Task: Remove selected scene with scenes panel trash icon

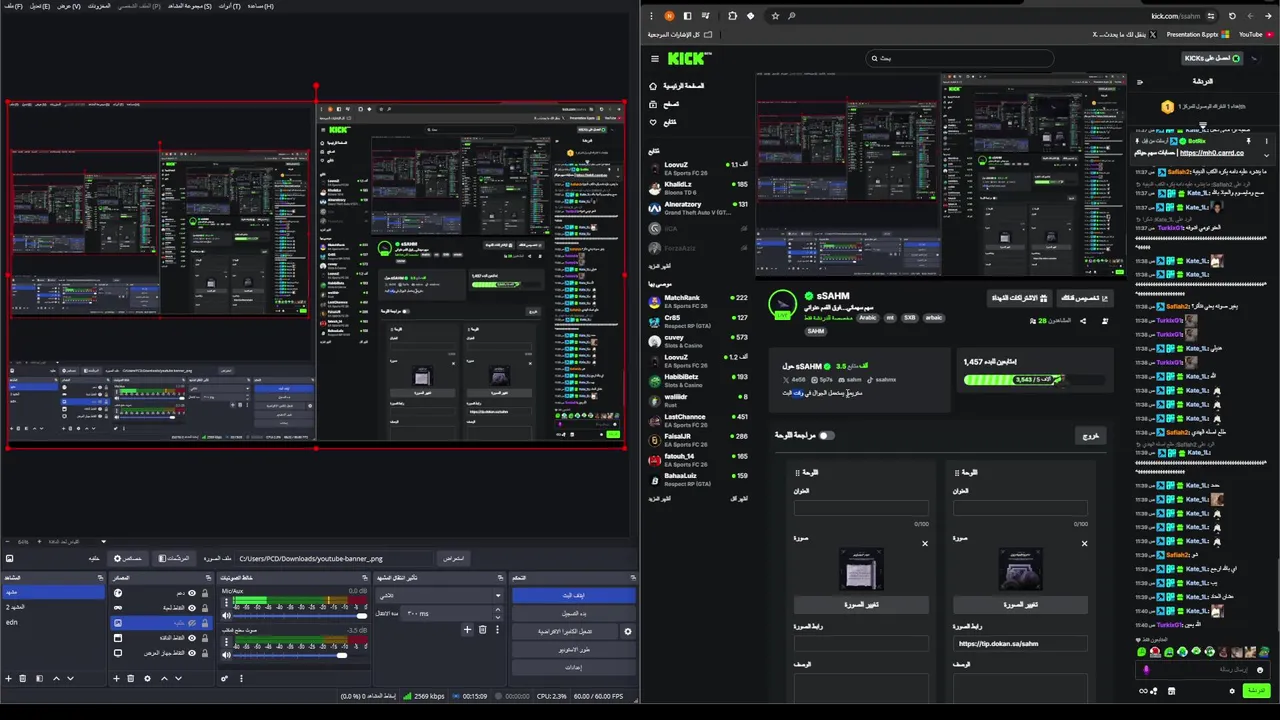Action: [x=22, y=678]
